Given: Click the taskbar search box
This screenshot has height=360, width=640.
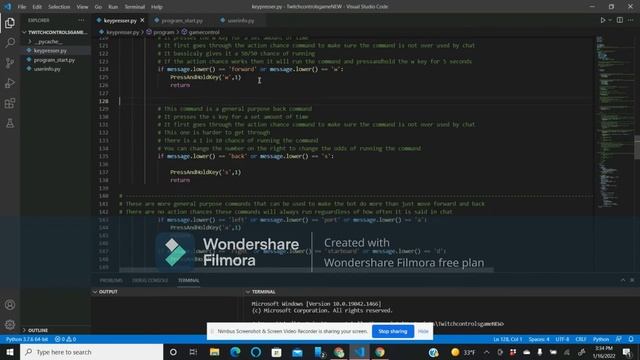Looking at the screenshot, I should [91, 352].
